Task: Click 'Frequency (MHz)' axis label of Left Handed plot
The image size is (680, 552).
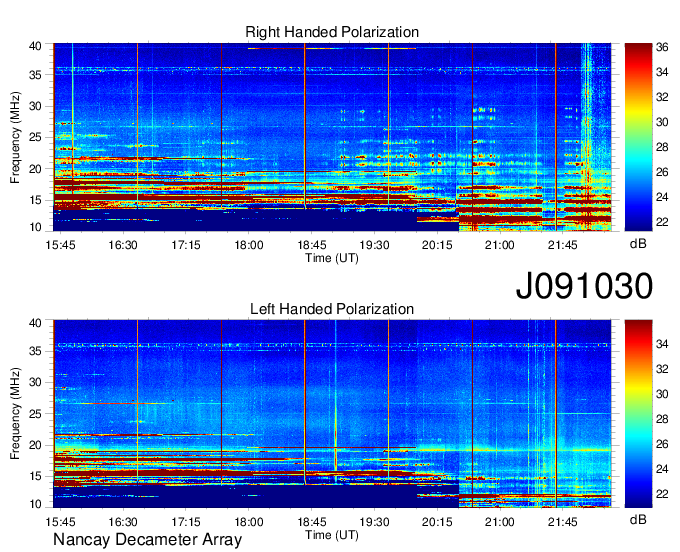Action: tap(15, 414)
